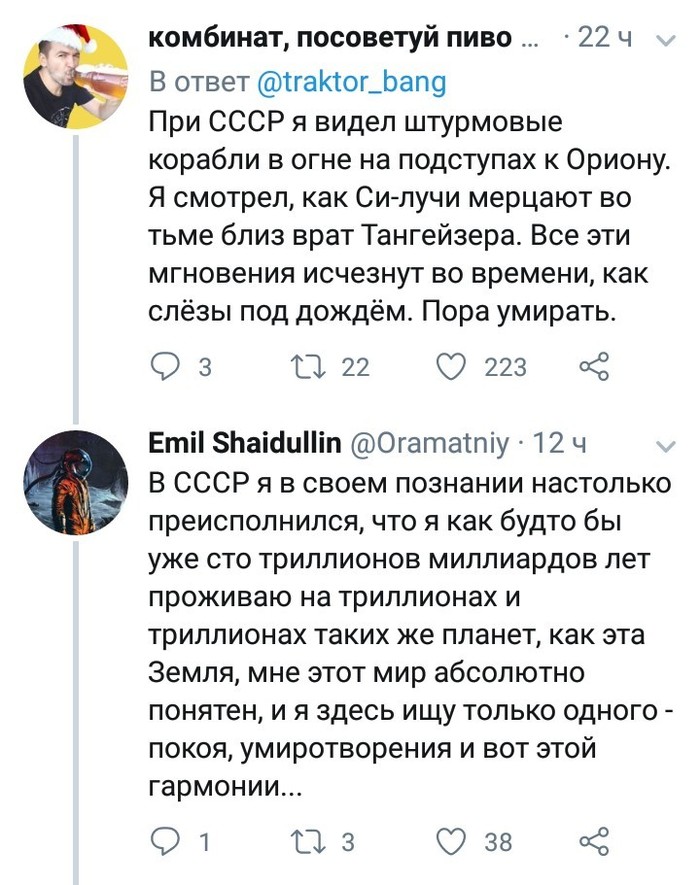View the Santa hat user avatar
700x885 pixels.
[x=77, y=75]
